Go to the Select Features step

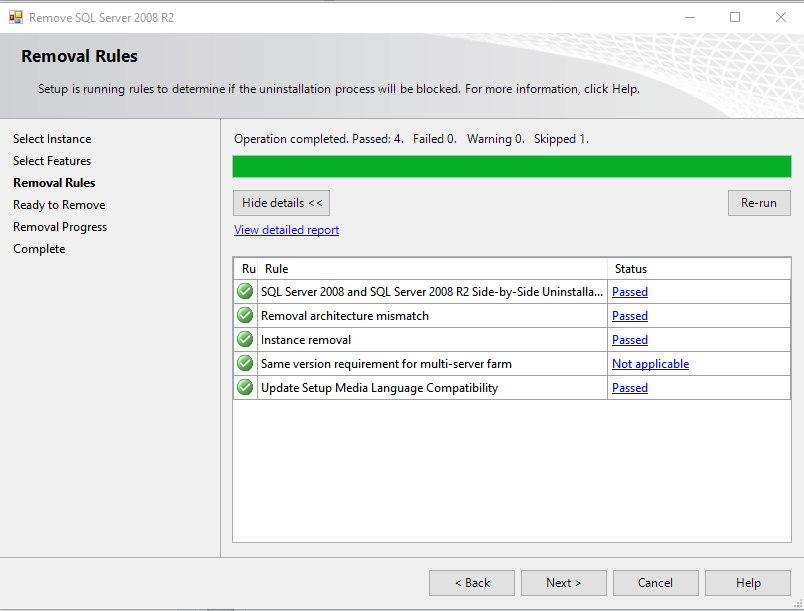point(52,161)
